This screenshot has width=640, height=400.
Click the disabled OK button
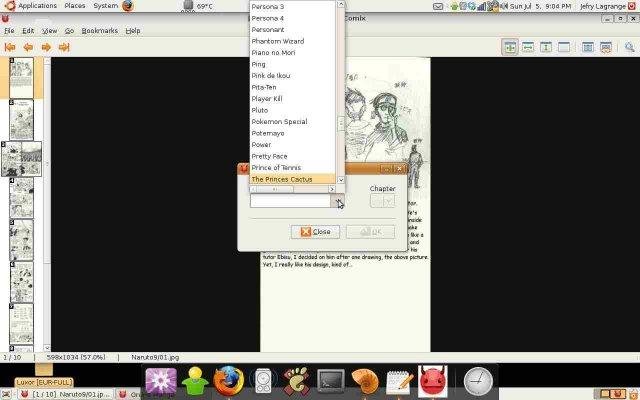[x=371, y=232]
